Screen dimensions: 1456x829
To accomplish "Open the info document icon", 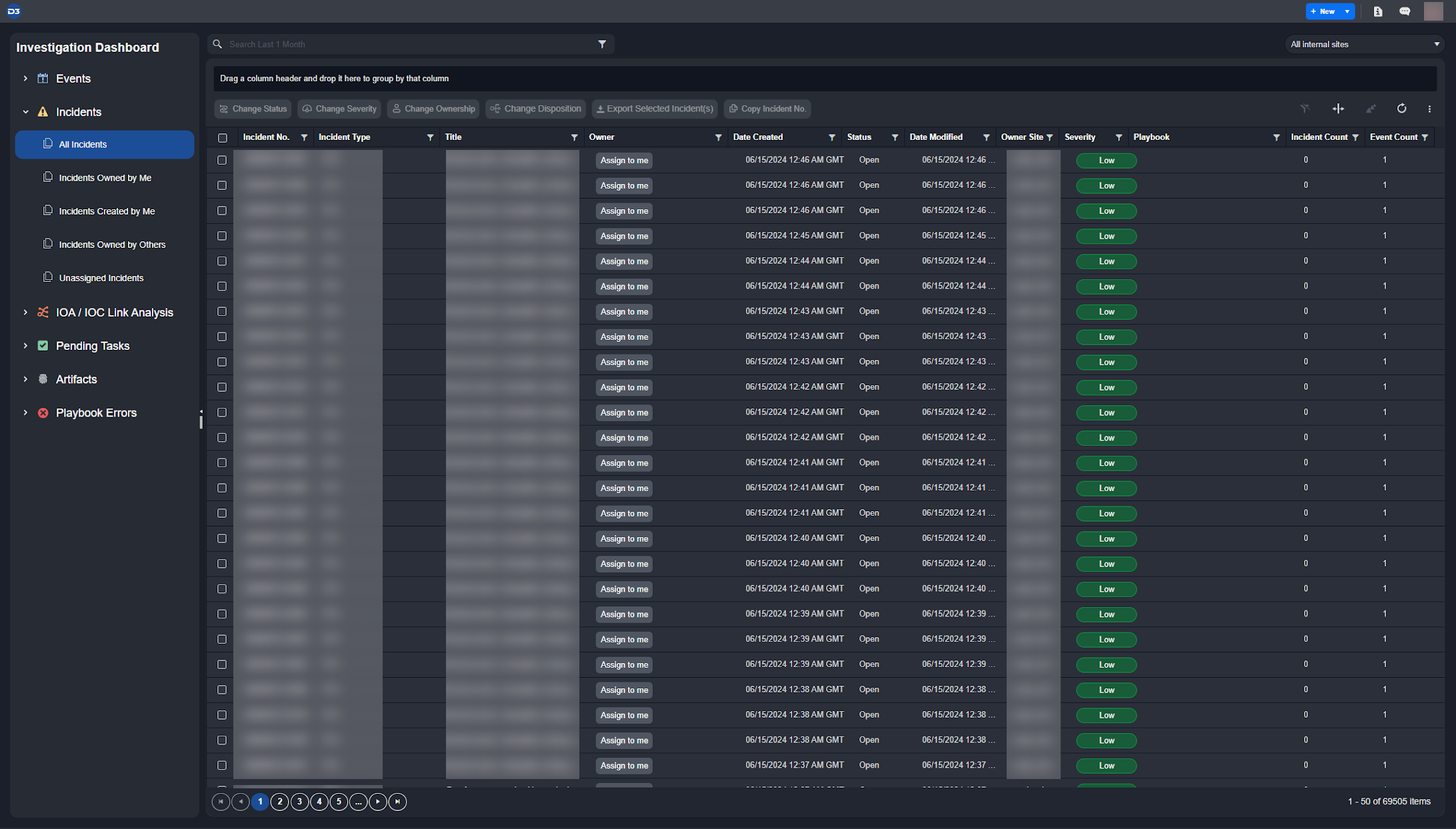I will [1378, 11].
